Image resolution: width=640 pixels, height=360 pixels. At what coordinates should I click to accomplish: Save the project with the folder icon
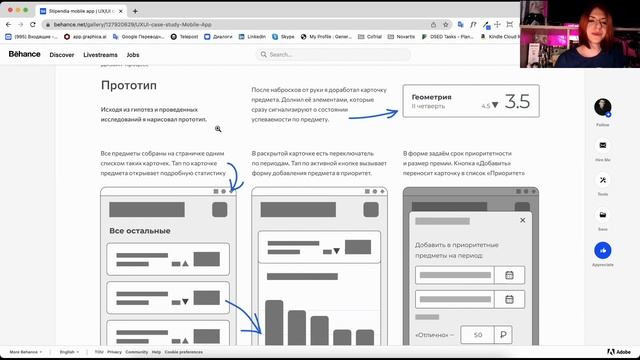(x=602, y=215)
